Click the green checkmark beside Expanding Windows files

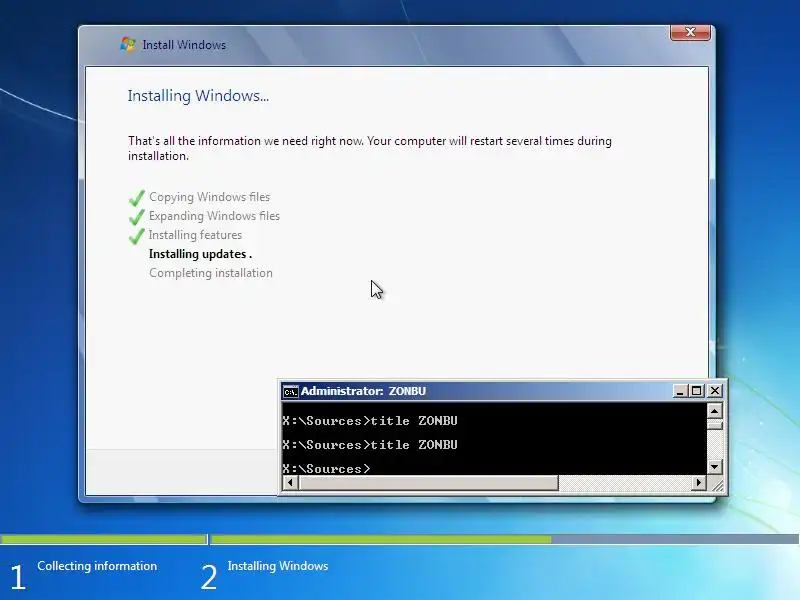137,217
